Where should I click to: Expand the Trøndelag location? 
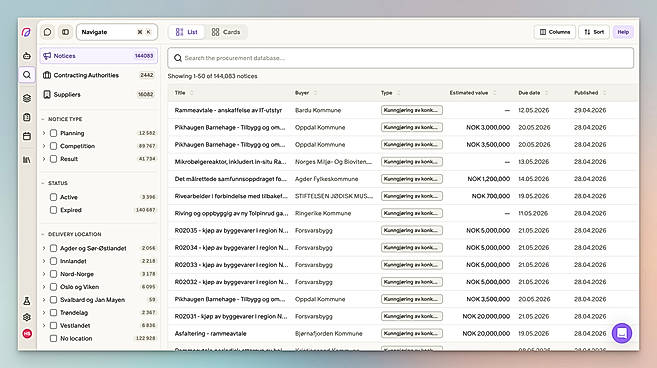(x=44, y=313)
